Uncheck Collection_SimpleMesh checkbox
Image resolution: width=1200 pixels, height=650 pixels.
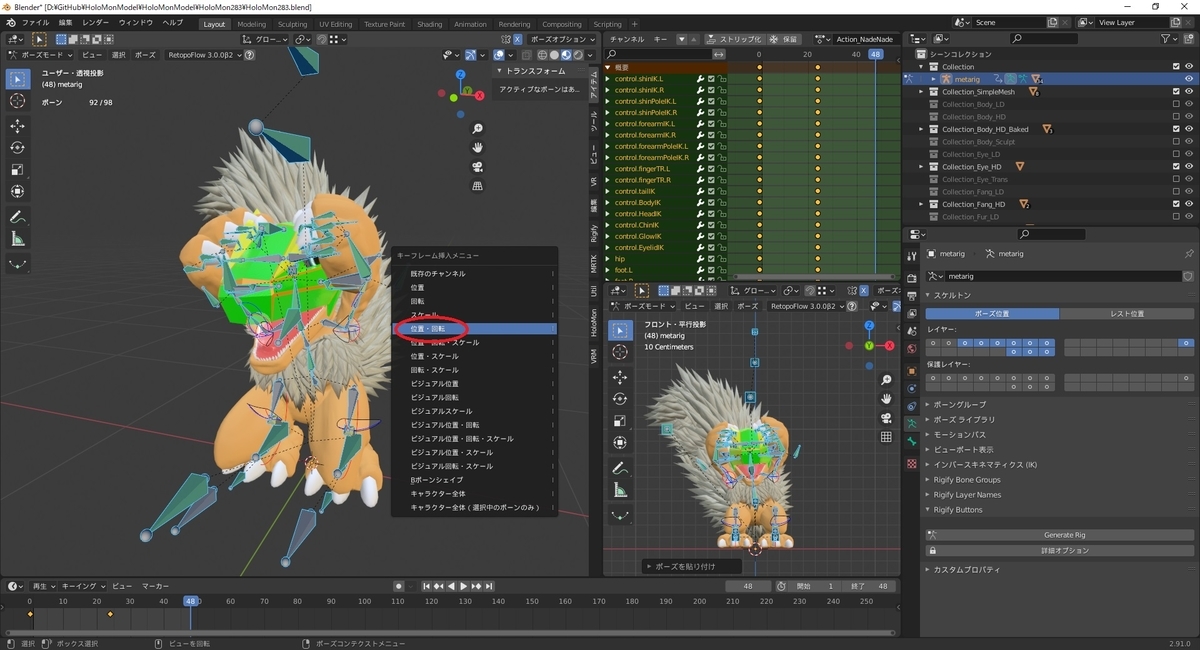[x=1176, y=92]
